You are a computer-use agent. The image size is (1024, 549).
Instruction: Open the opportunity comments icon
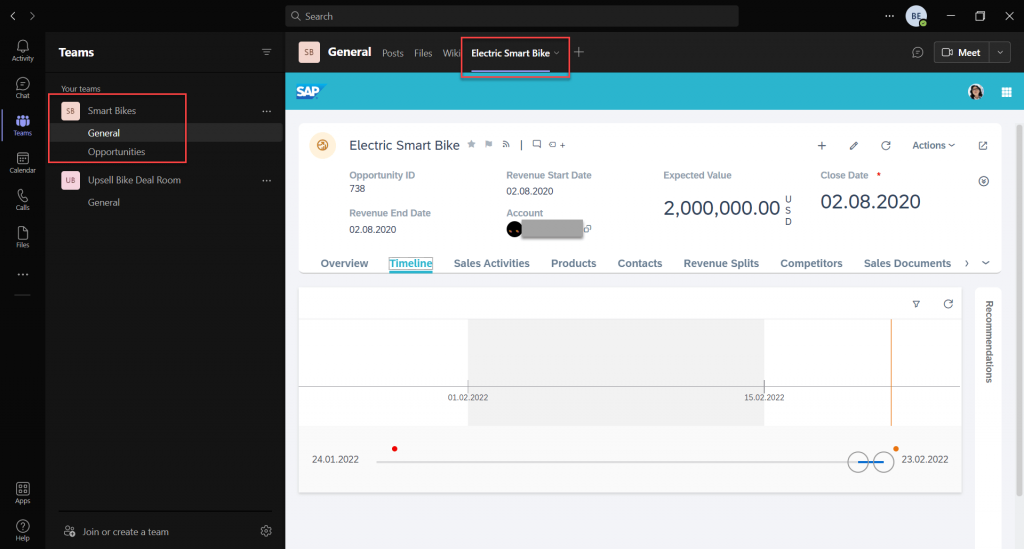537,144
